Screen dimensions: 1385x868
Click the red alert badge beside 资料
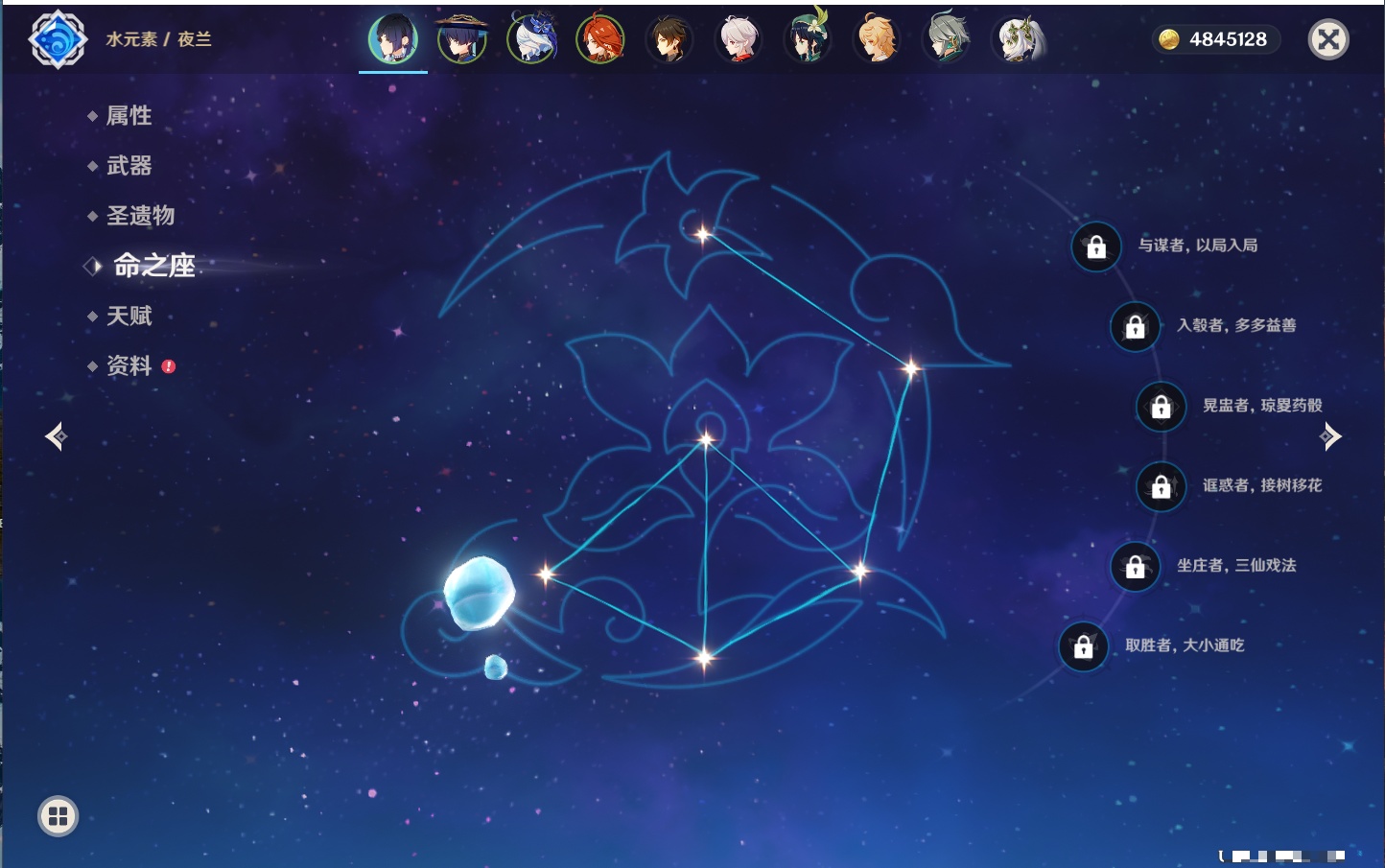pos(169,366)
